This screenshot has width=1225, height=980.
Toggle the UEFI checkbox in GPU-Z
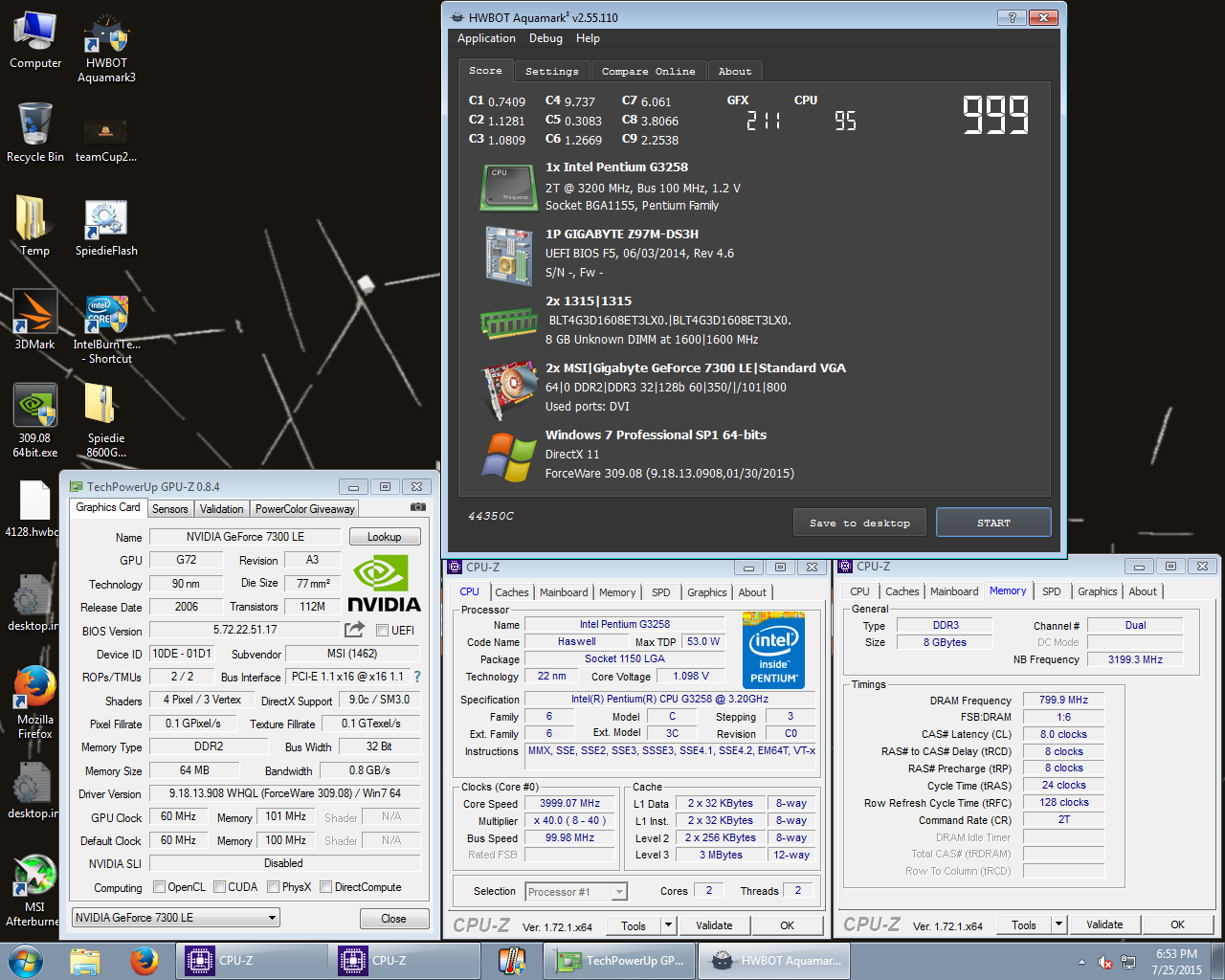coord(382,630)
